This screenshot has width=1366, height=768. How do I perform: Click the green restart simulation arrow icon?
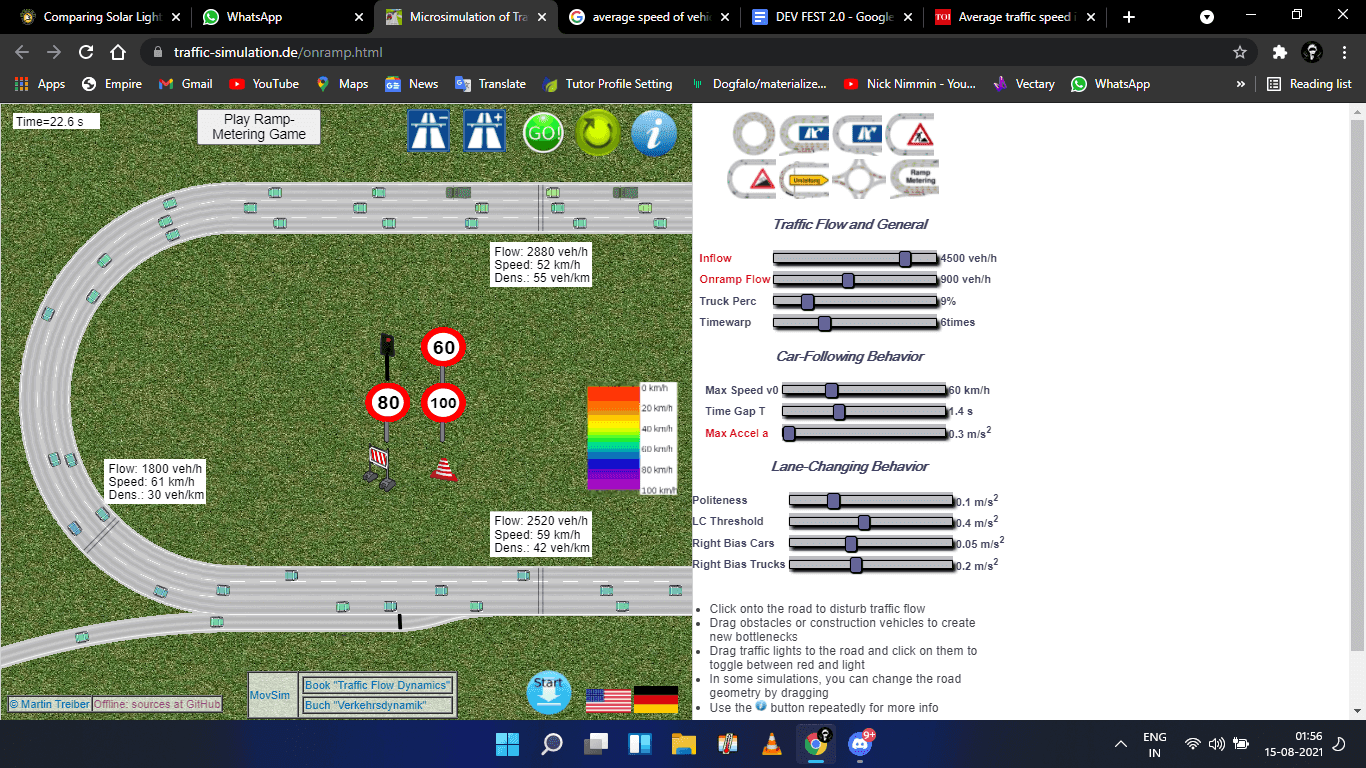(x=598, y=133)
